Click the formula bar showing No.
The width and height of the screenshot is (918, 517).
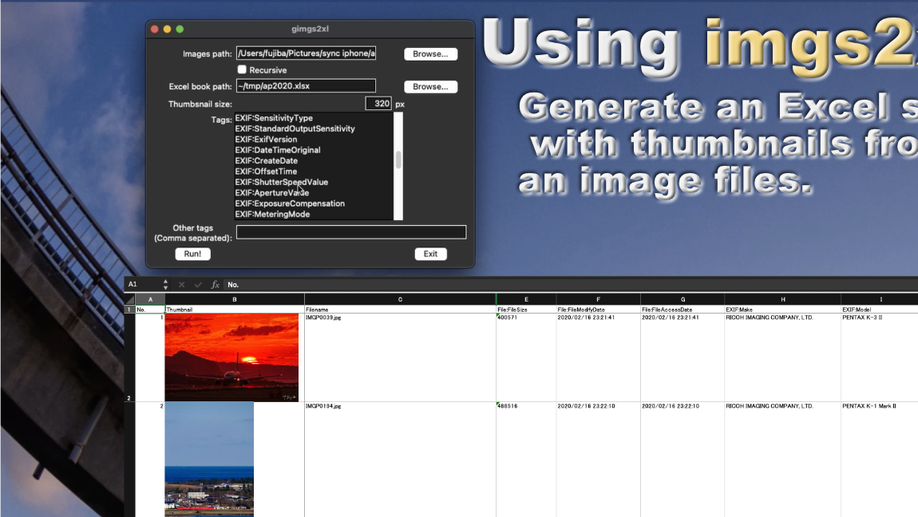pos(571,285)
